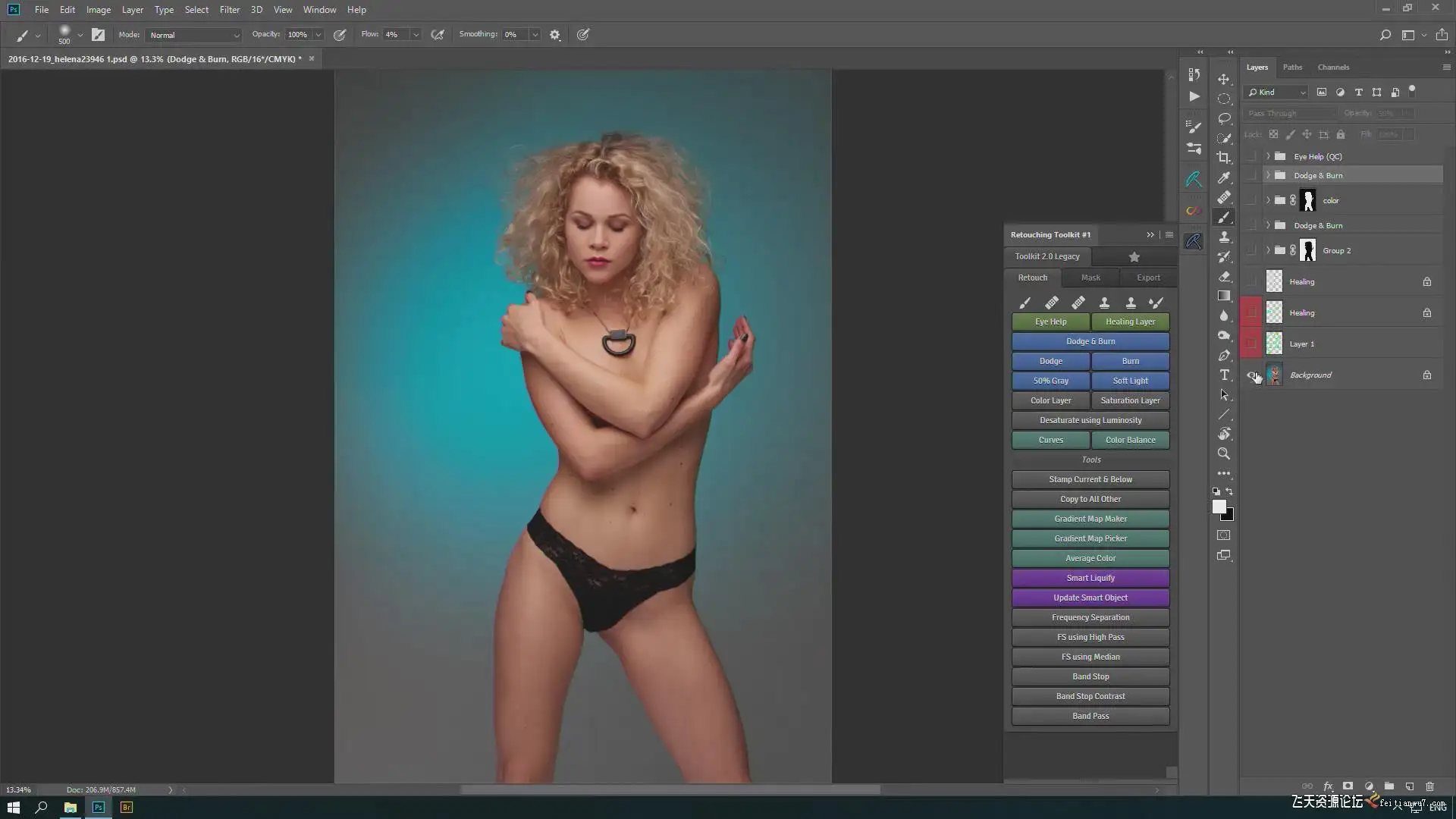The height and width of the screenshot is (819, 1456).
Task: Select the Zoom tool in toolbar
Action: (1224, 453)
